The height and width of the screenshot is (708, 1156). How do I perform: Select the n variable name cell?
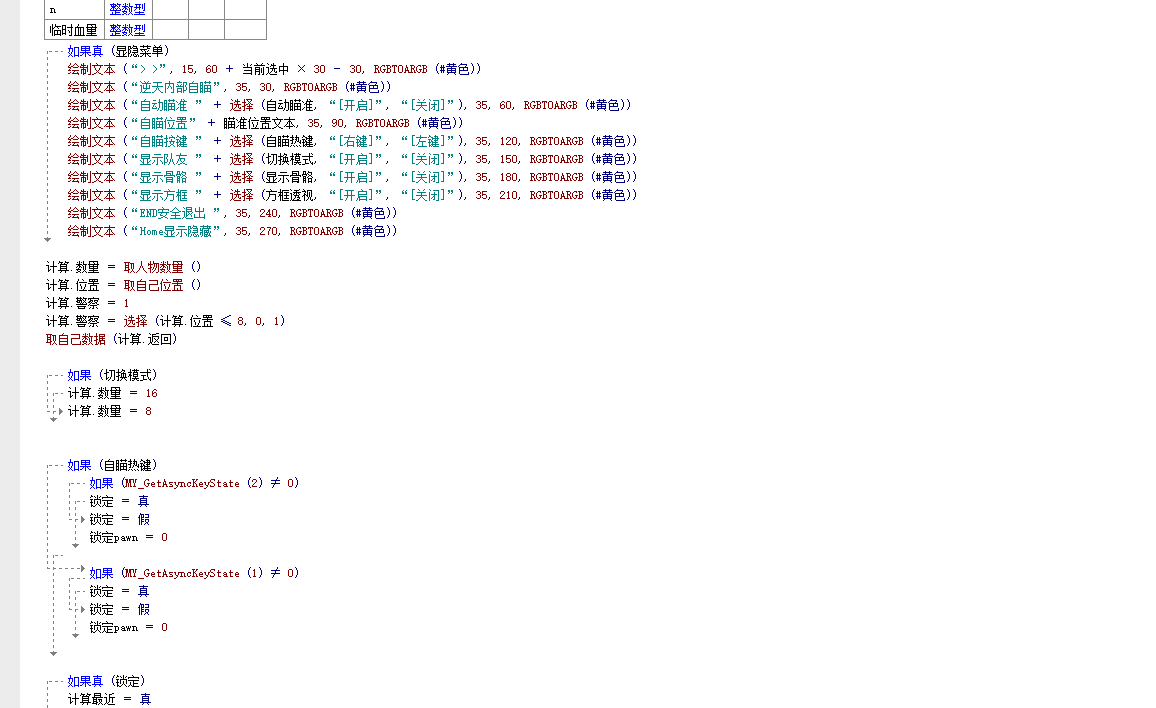pyautogui.click(x=74, y=9)
